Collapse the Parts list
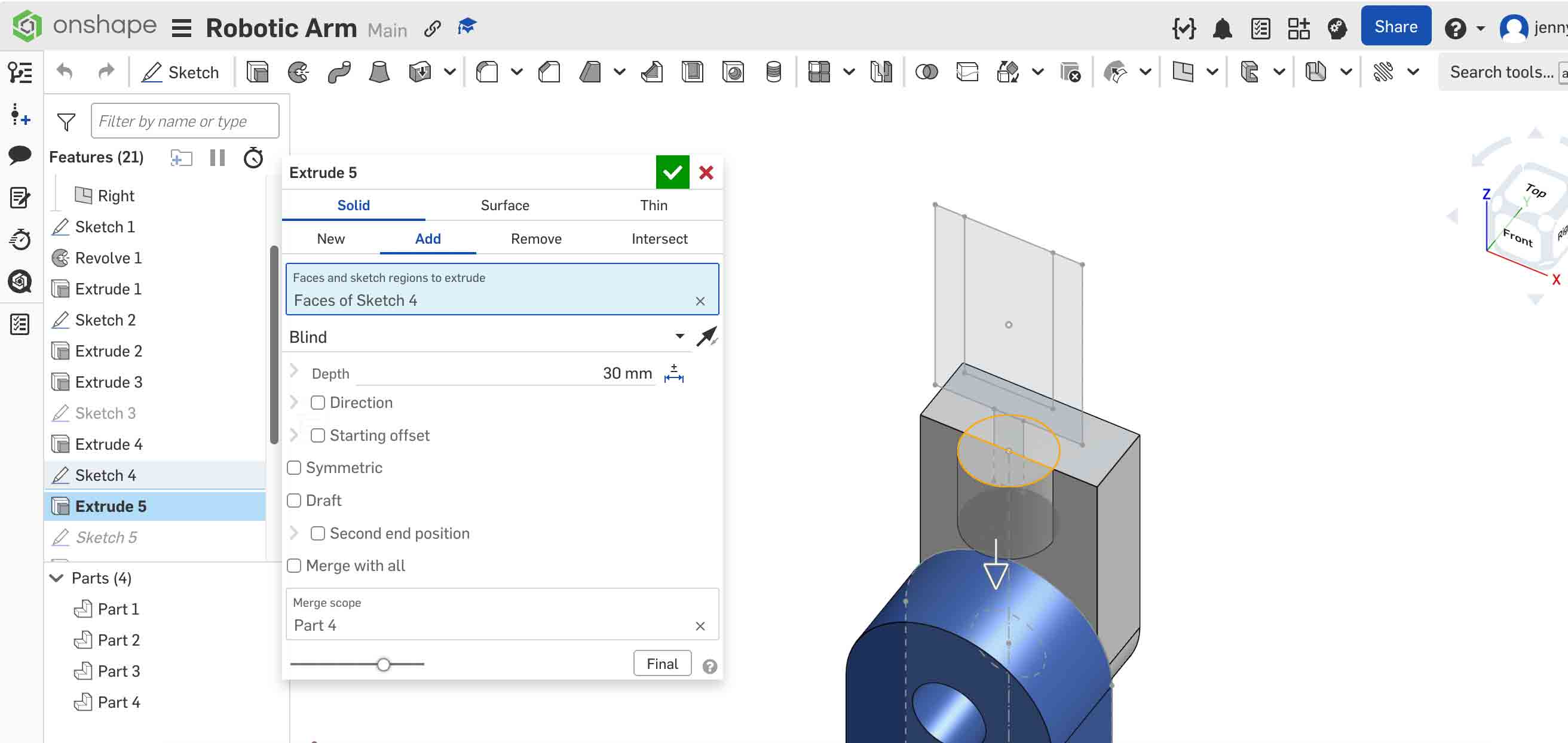Screen dimensions: 1568x743 [x=56, y=578]
